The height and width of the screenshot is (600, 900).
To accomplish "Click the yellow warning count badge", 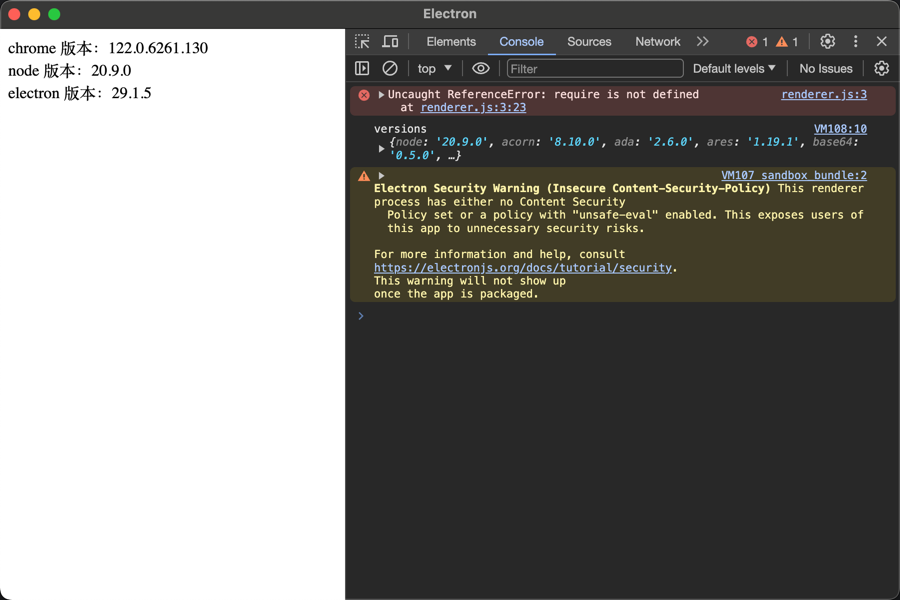I will click(x=786, y=42).
